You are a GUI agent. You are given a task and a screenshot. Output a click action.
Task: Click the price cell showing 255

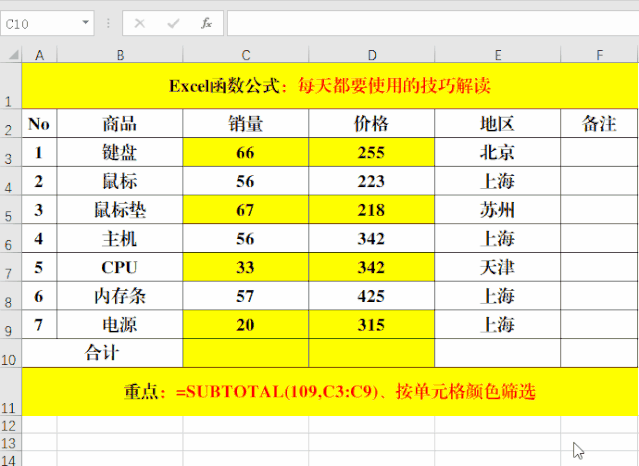tap(372, 152)
